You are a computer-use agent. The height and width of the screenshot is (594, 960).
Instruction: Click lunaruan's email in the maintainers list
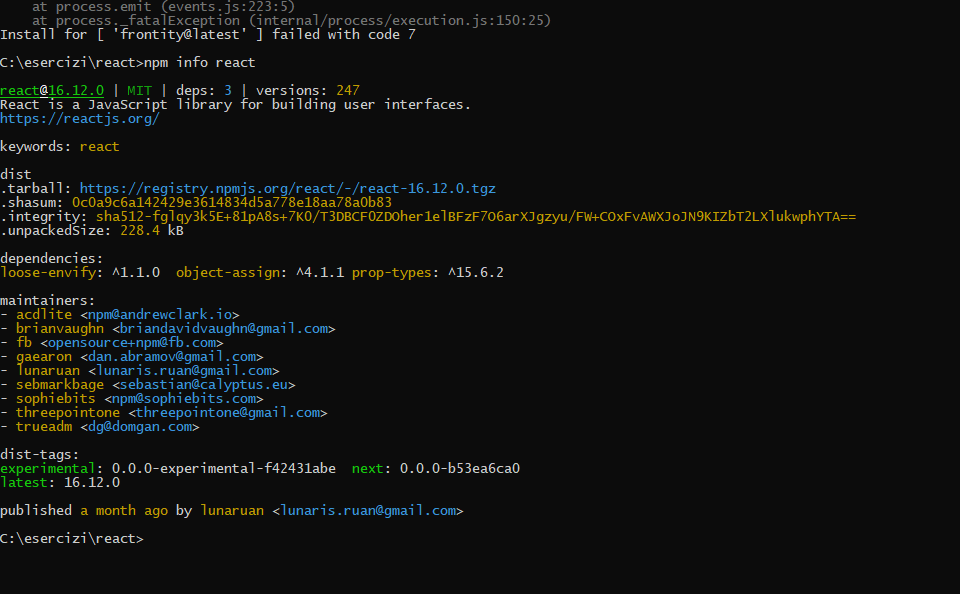(184, 370)
